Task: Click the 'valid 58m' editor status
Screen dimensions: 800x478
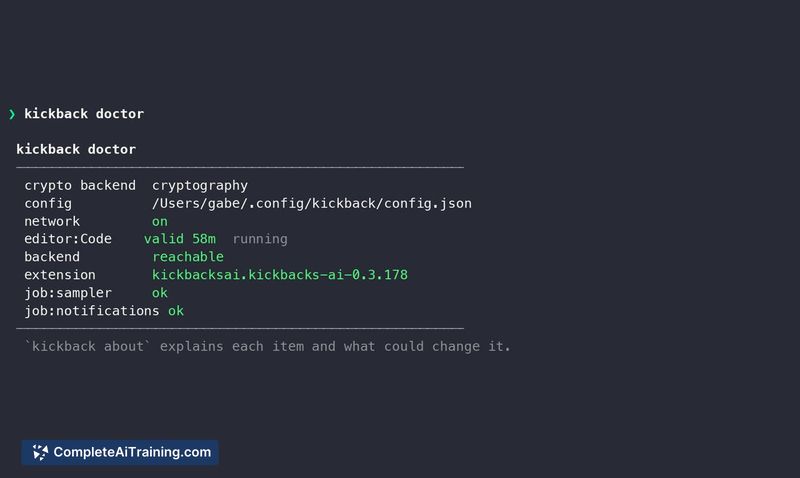Action: pyautogui.click(x=180, y=239)
